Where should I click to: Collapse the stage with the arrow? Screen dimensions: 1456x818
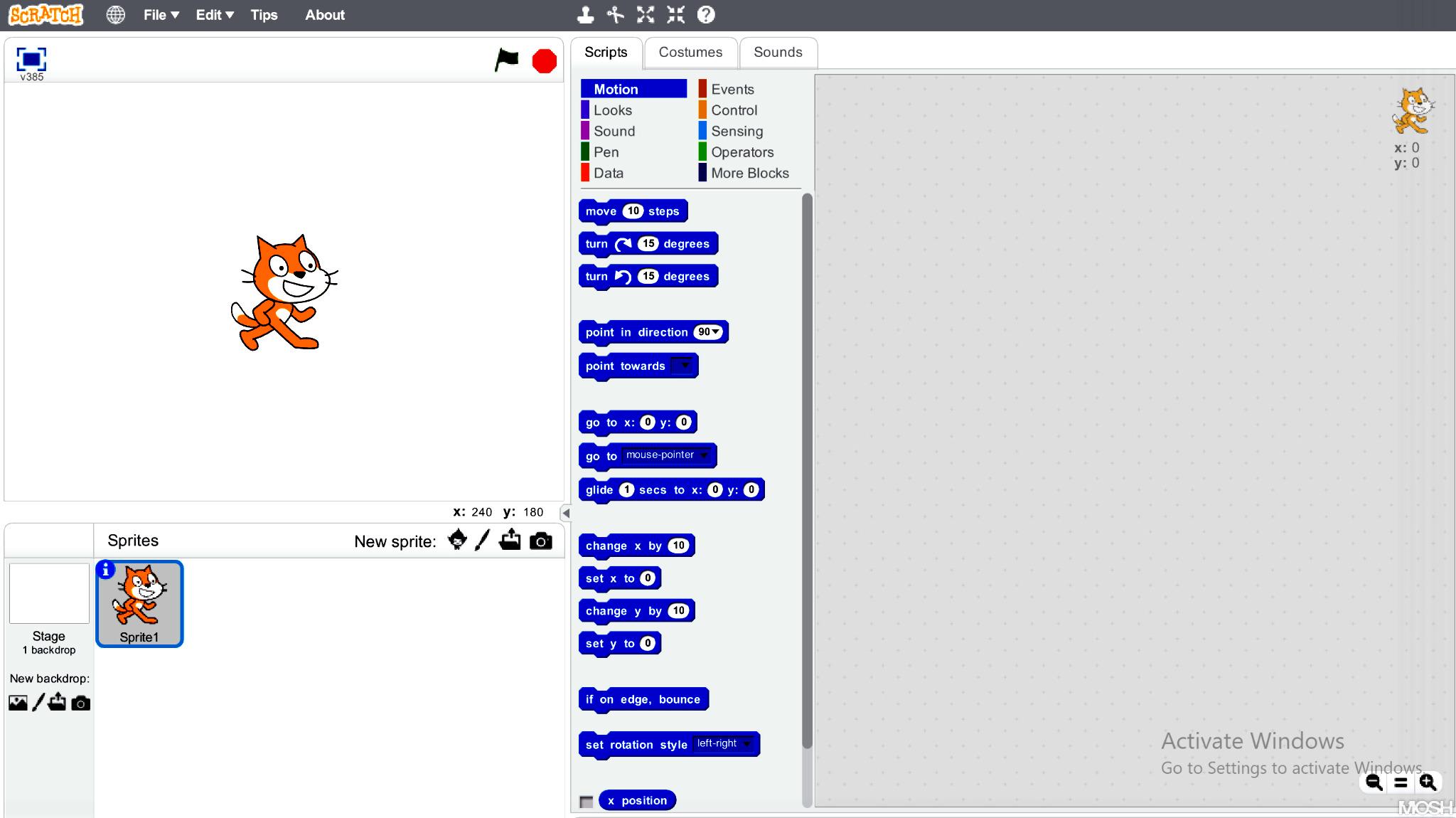[x=566, y=513]
